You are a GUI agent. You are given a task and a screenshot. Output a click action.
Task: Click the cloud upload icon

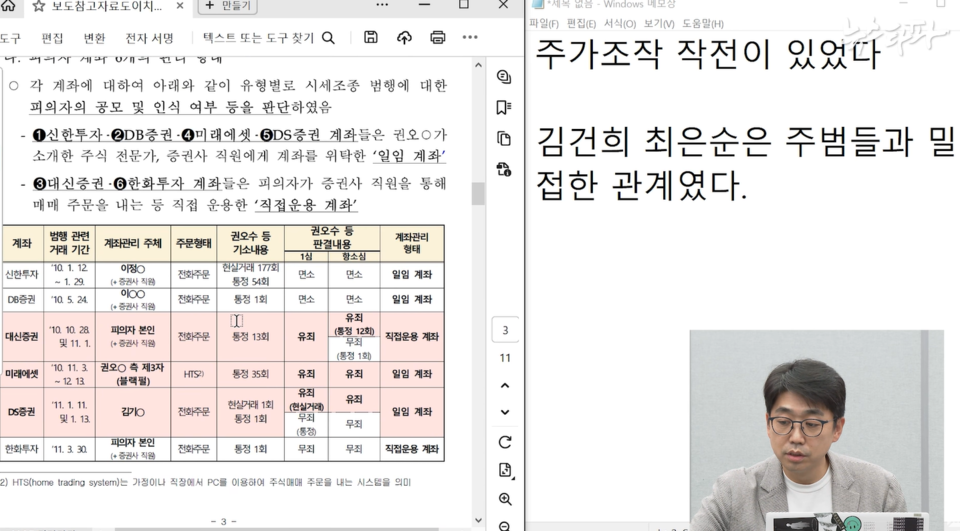click(x=404, y=37)
